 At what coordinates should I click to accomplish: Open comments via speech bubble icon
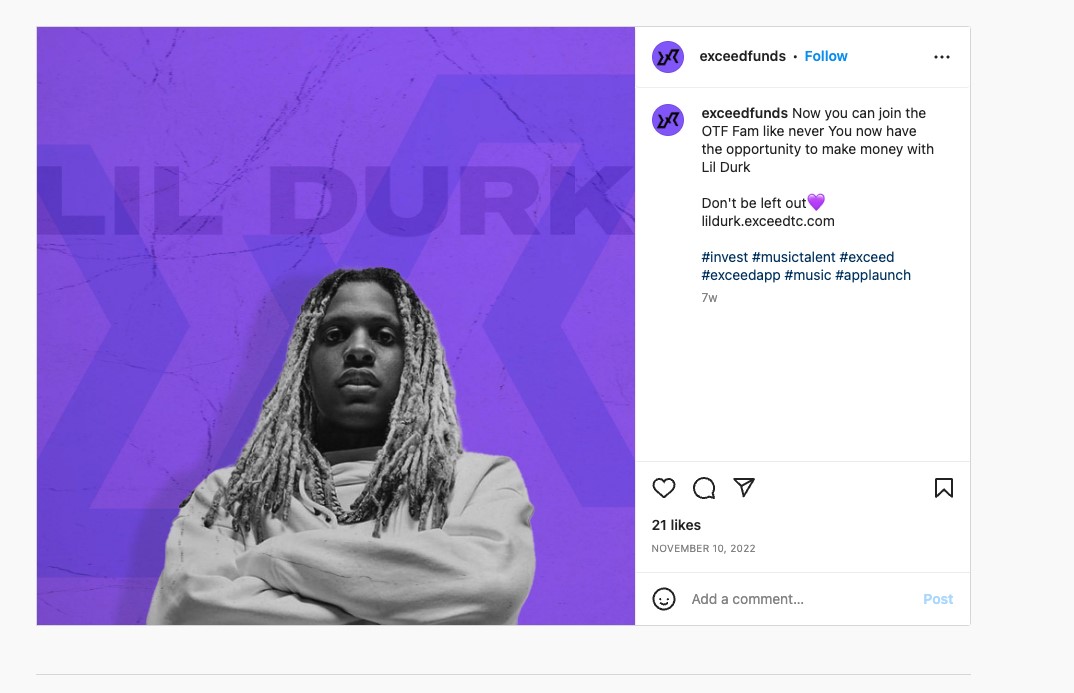(703, 488)
